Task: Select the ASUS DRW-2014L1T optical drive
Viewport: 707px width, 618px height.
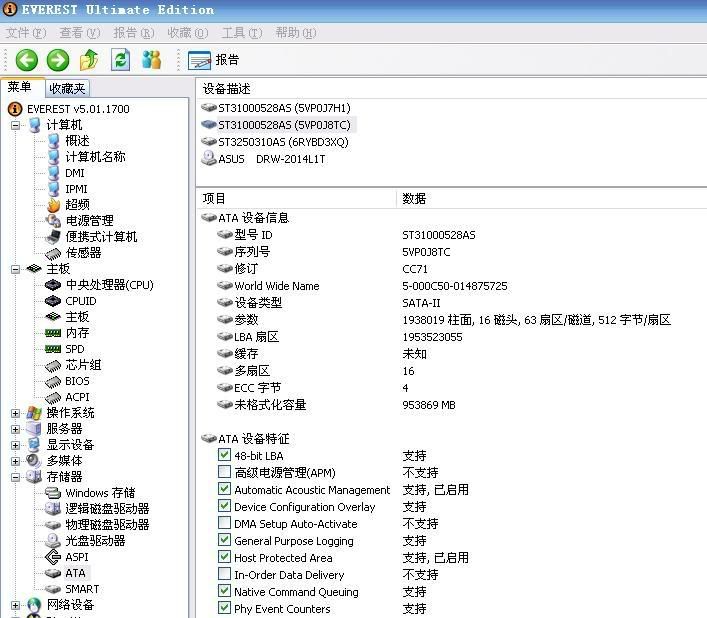Action: (x=272, y=159)
